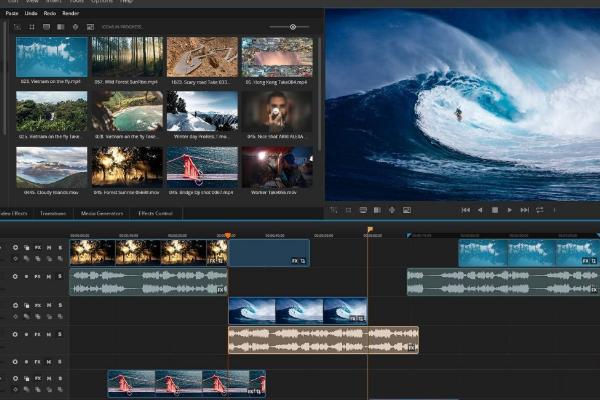This screenshot has width=600, height=400.
Task: Open event FX on the forest sunset clip
Action: [x=212, y=261]
